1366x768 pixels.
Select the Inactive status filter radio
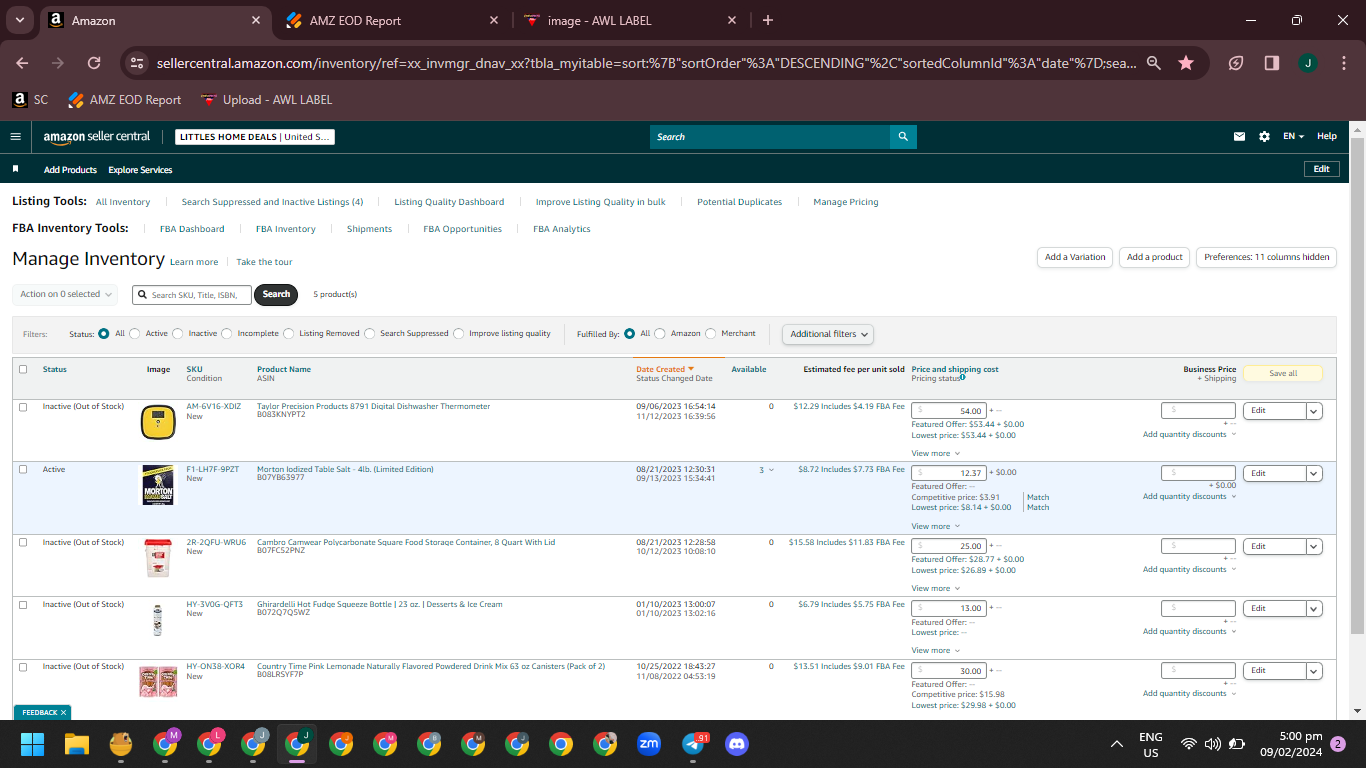tap(178, 334)
